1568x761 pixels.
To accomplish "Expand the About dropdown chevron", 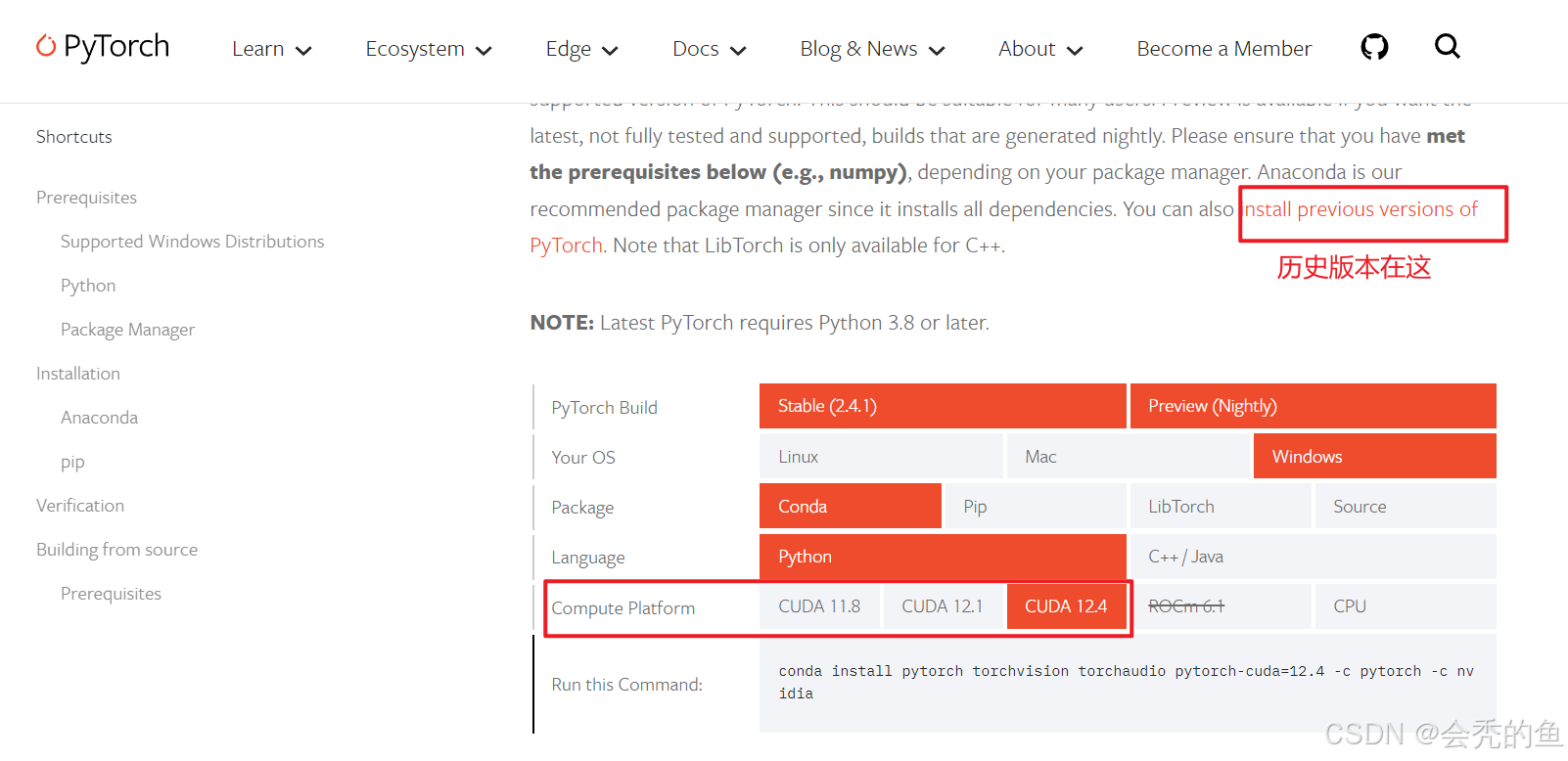I will (1075, 51).
